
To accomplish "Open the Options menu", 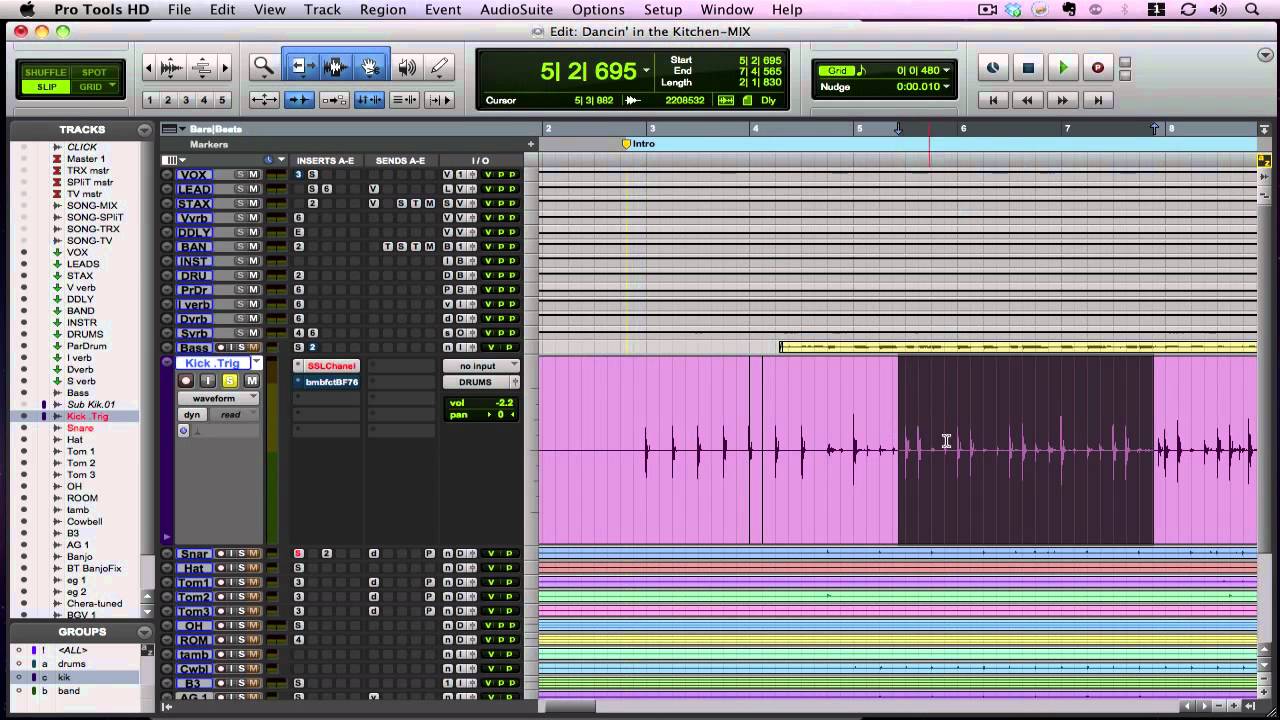I will [x=598, y=9].
